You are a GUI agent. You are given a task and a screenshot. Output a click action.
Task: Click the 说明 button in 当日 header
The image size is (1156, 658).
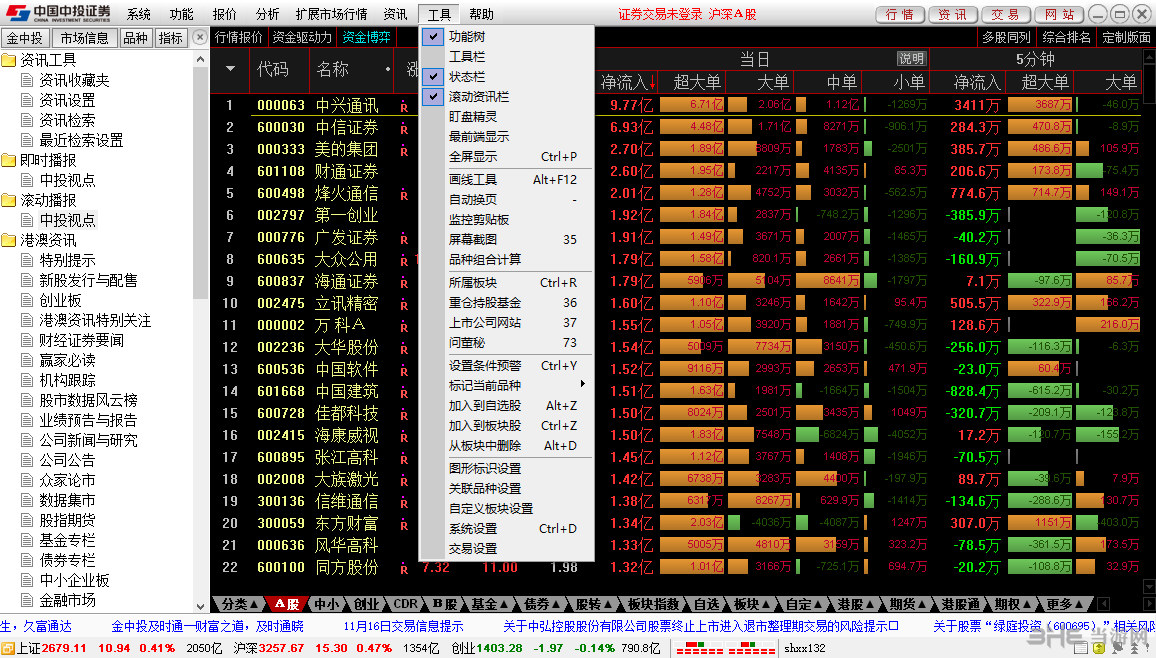(x=911, y=59)
